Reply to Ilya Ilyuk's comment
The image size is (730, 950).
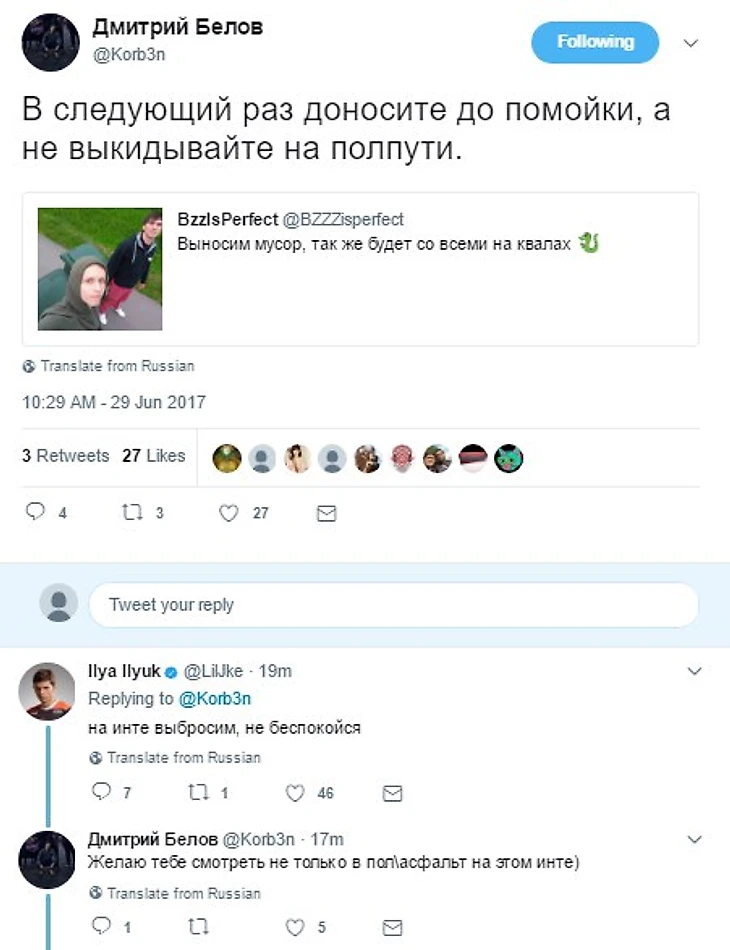(x=101, y=793)
